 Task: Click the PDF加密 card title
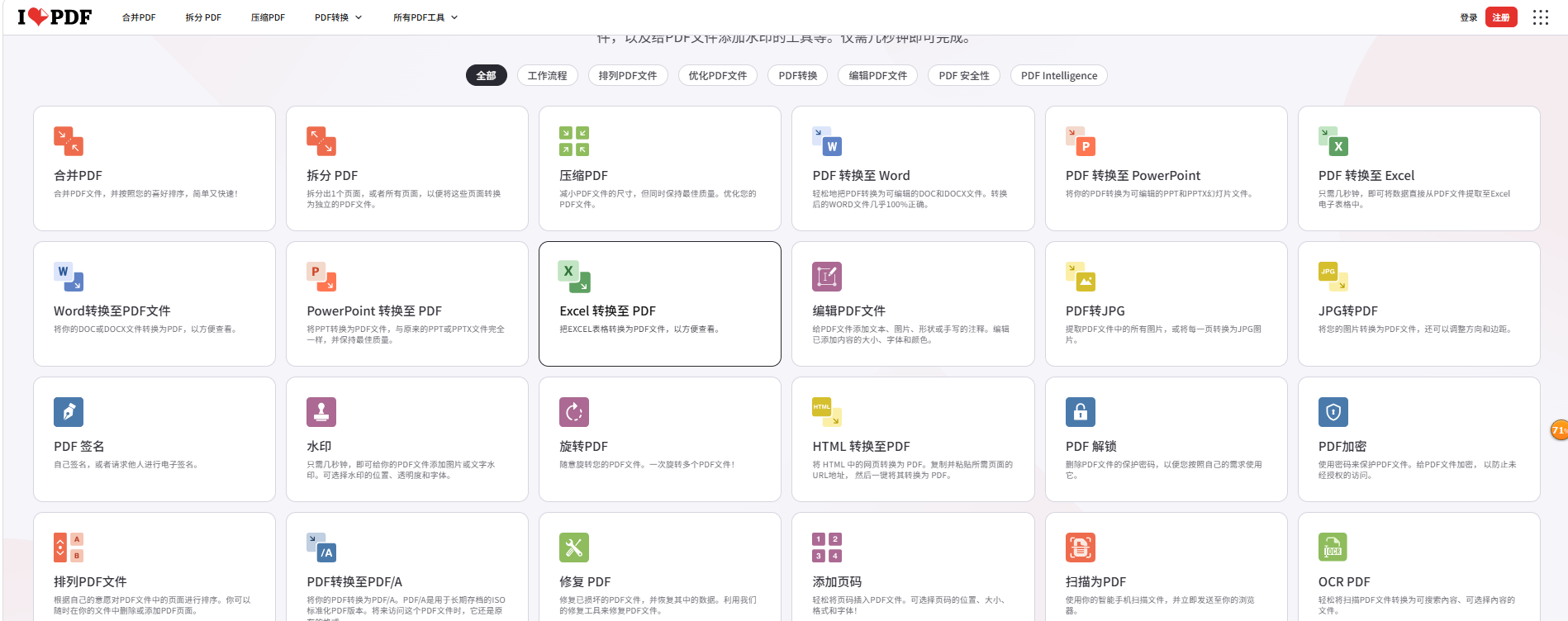[x=1342, y=447]
